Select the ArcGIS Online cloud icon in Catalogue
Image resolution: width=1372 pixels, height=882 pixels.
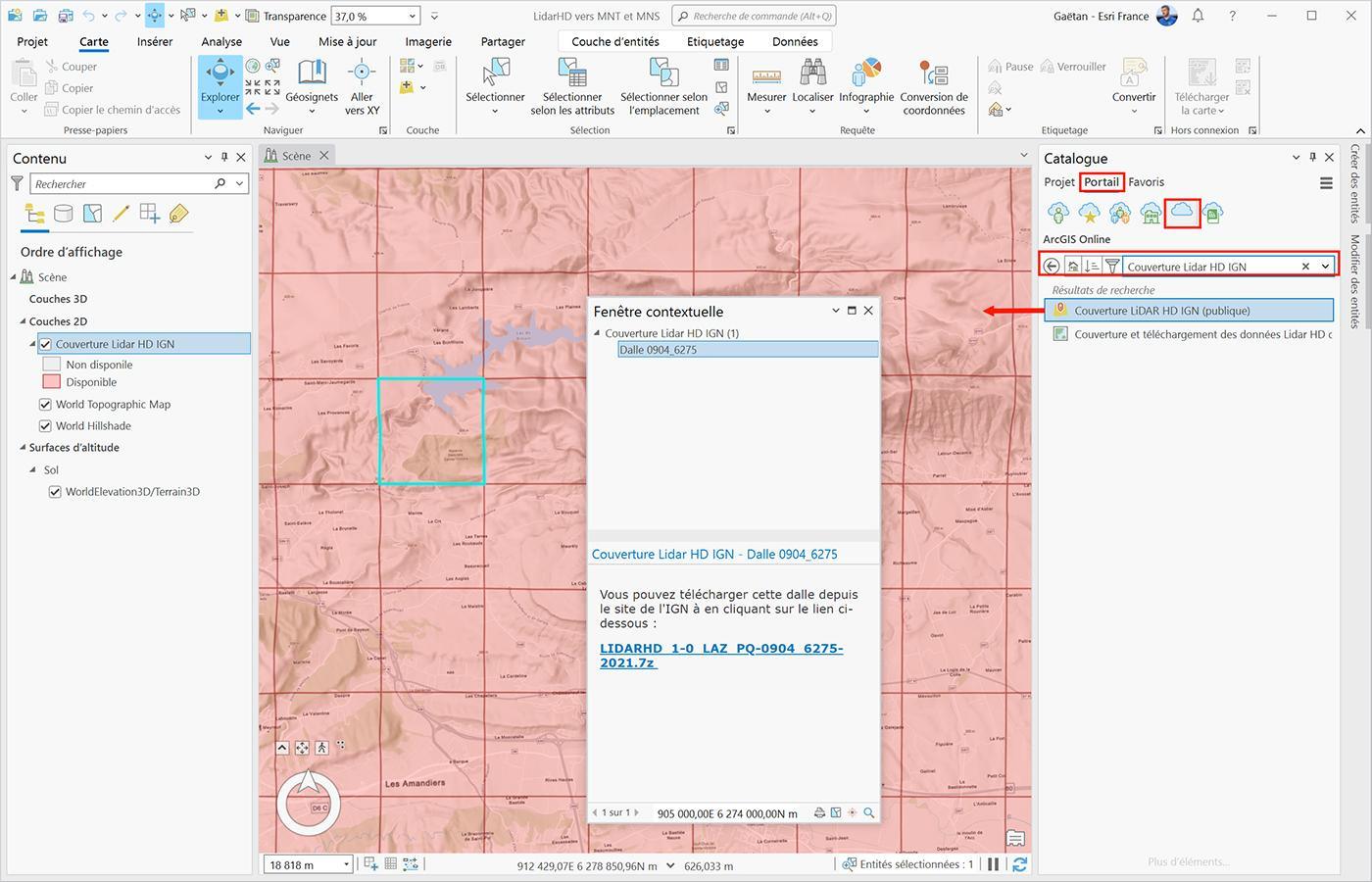(x=1182, y=212)
